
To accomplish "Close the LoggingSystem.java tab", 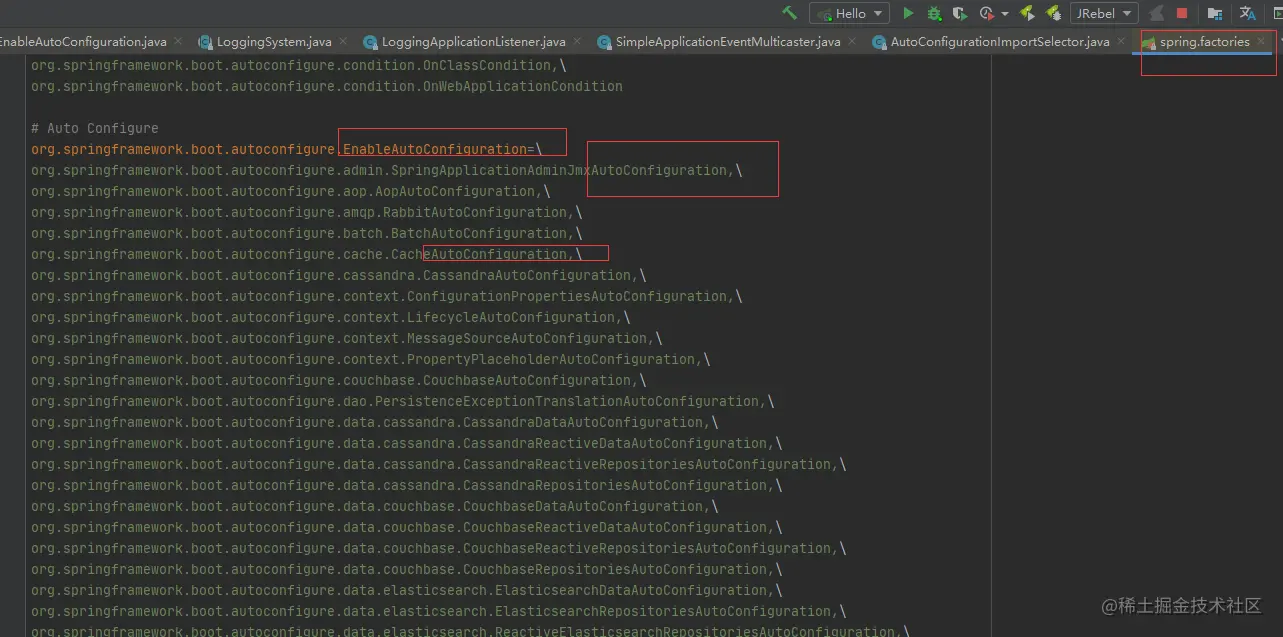I will coord(342,42).
